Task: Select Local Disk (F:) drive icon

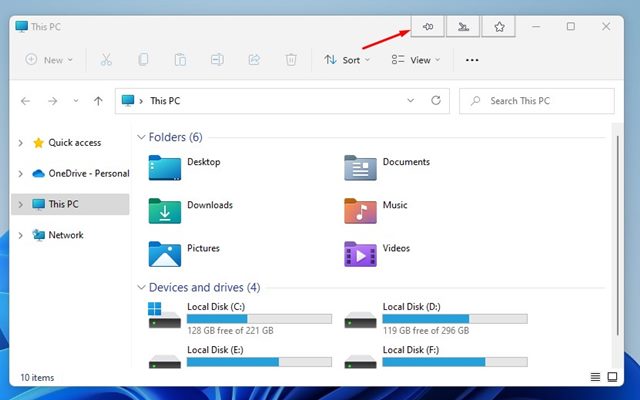Action: click(x=360, y=361)
